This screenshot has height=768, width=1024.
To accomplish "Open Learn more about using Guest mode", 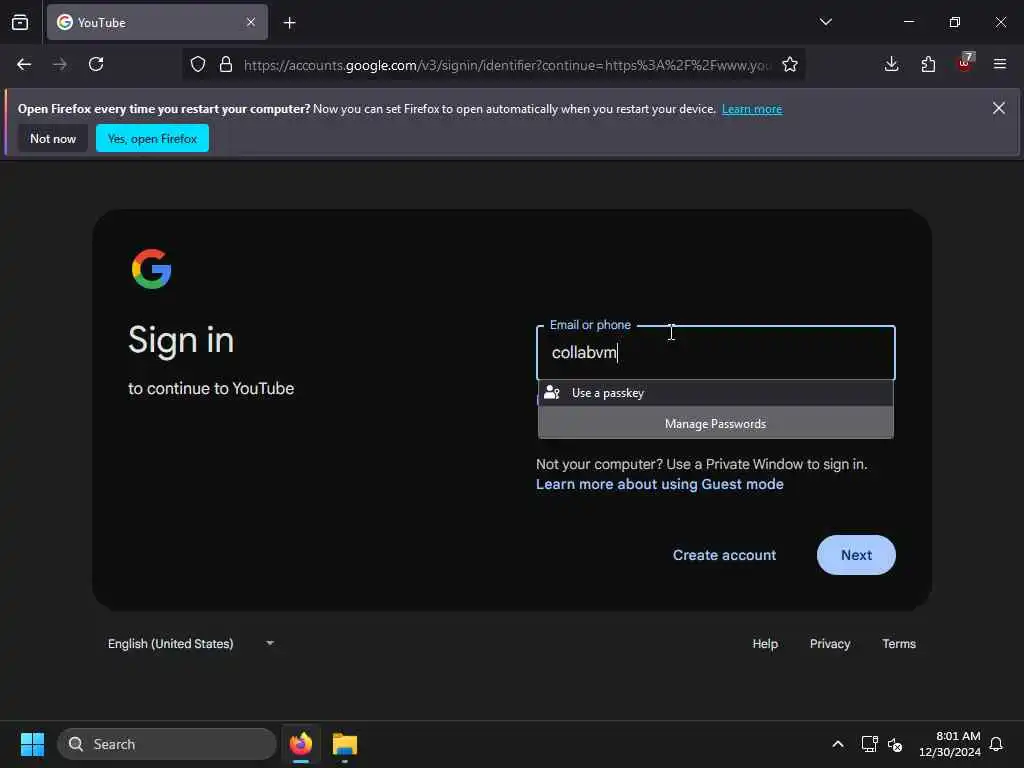I will point(660,485).
